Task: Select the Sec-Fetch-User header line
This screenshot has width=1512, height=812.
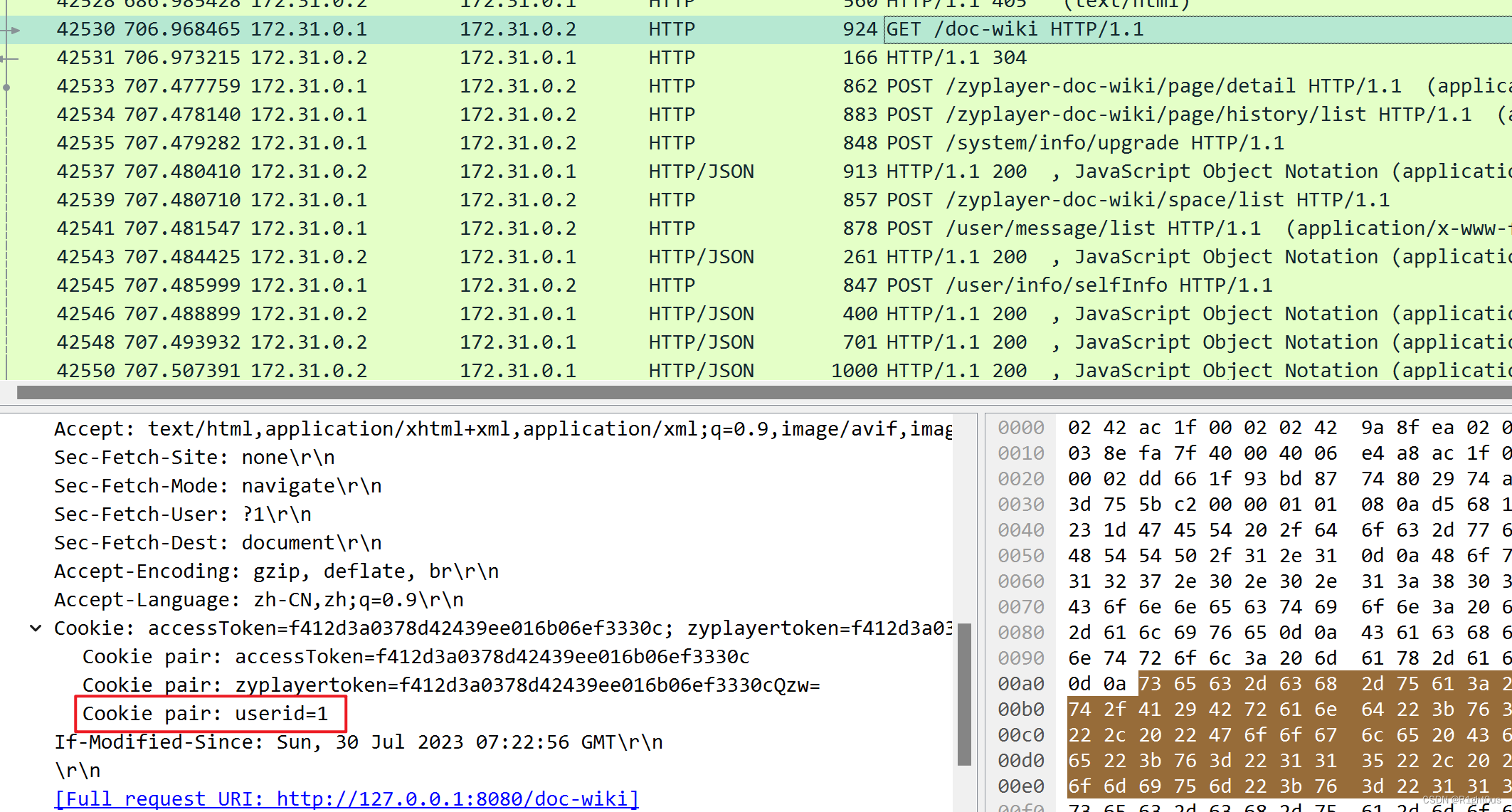Action: point(183,515)
